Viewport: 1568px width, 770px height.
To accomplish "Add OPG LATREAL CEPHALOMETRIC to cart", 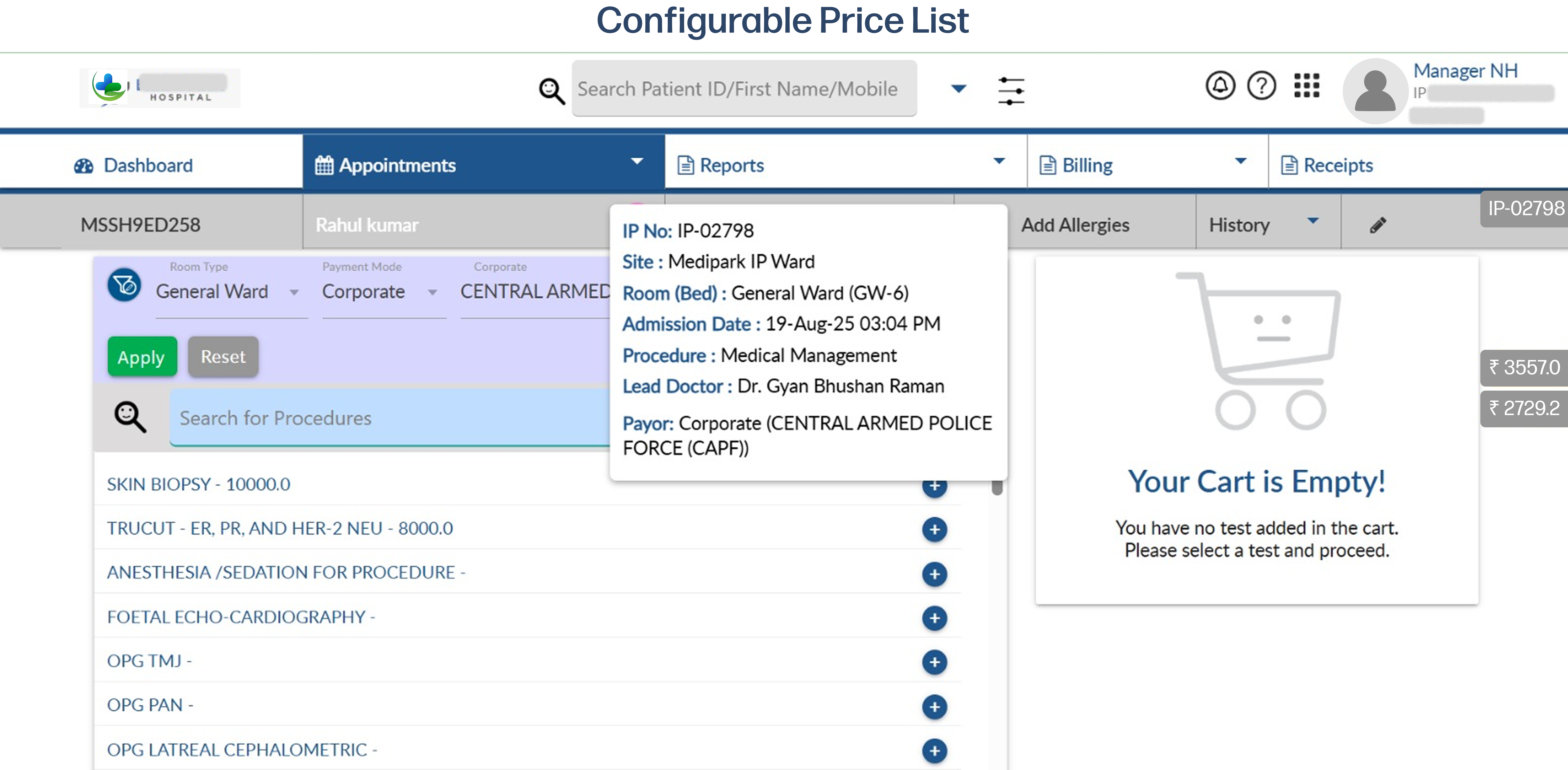I will click(x=934, y=751).
